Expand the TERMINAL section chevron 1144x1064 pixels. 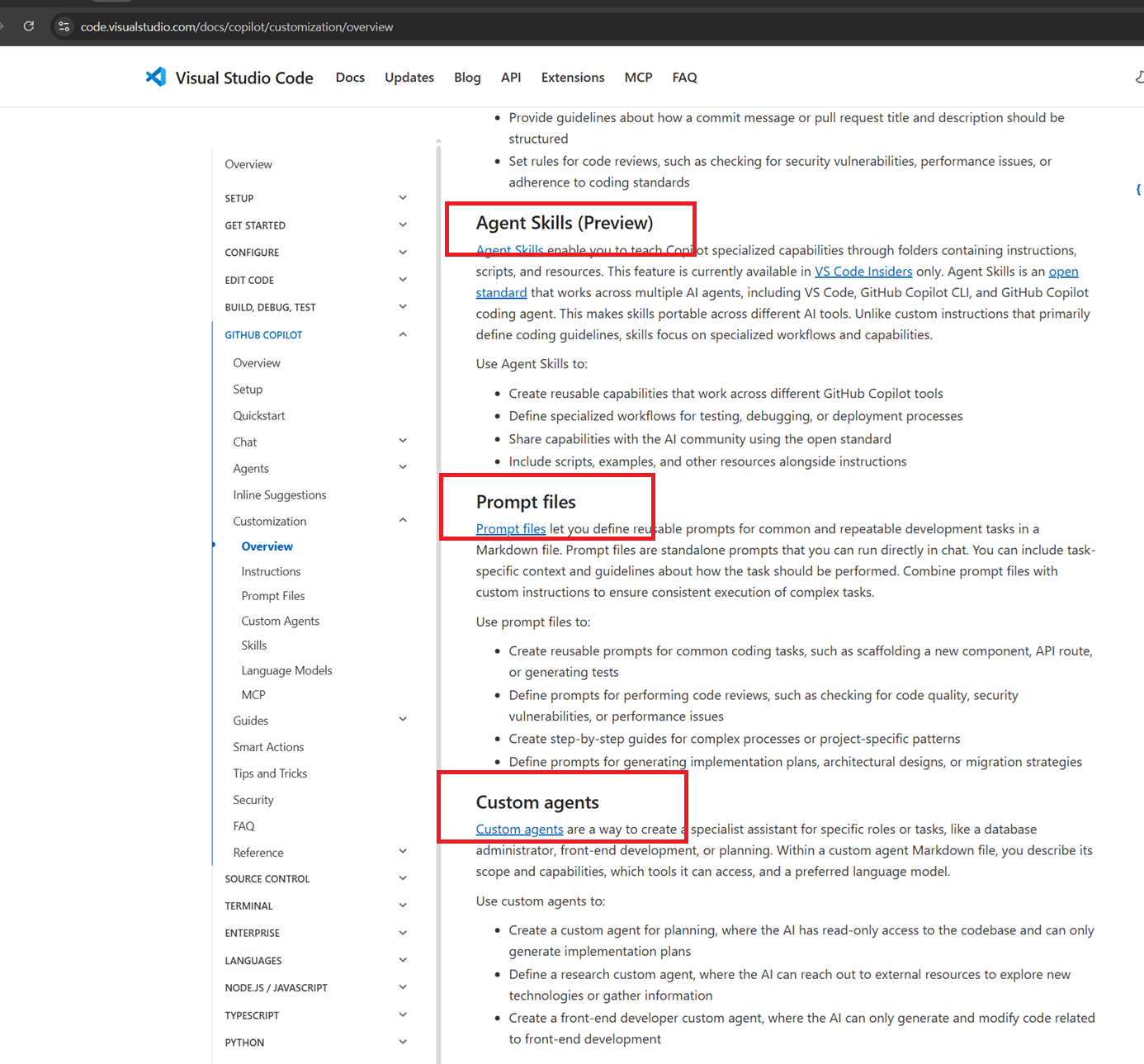tap(403, 906)
